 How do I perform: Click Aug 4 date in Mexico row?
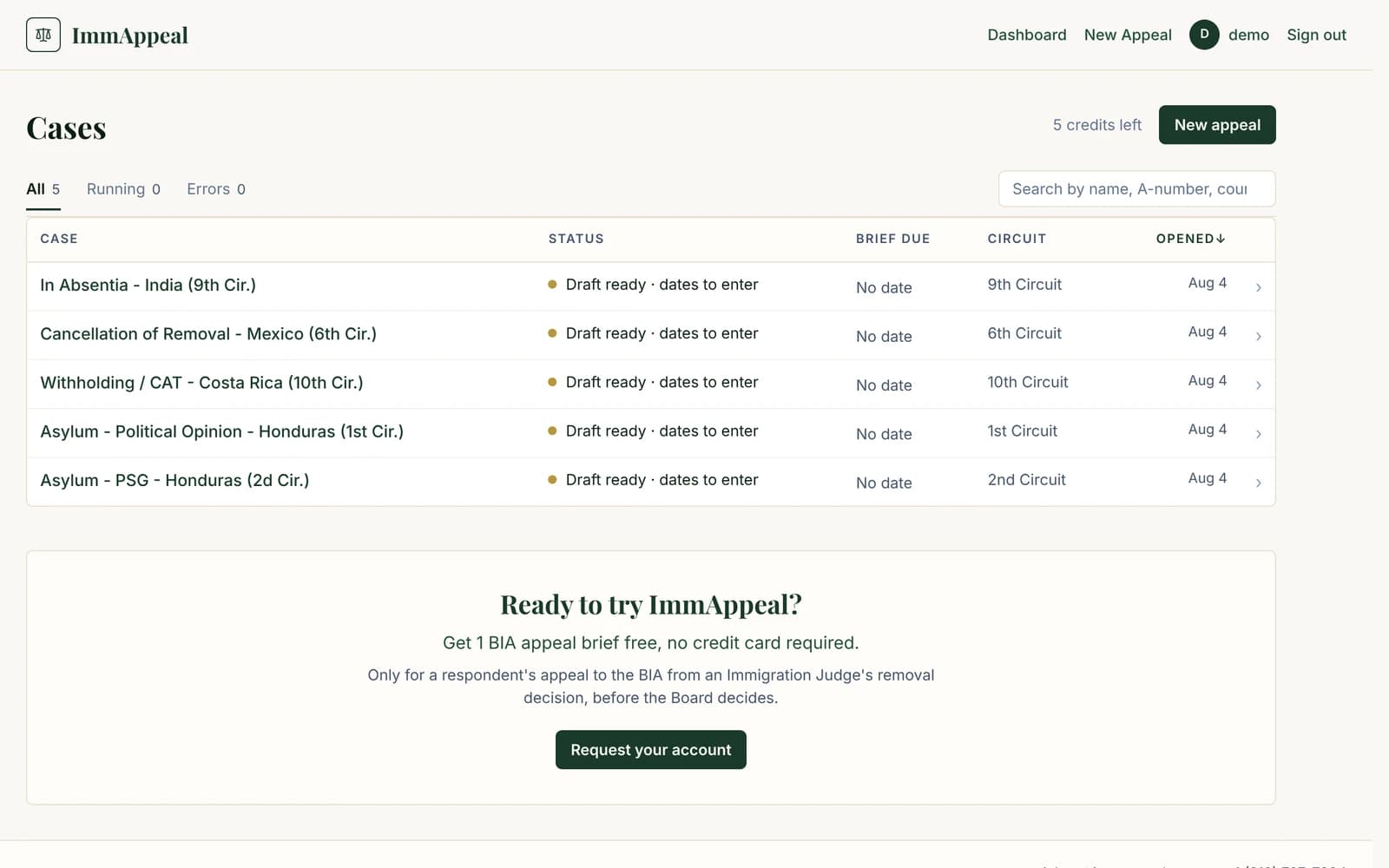pyautogui.click(x=1207, y=332)
